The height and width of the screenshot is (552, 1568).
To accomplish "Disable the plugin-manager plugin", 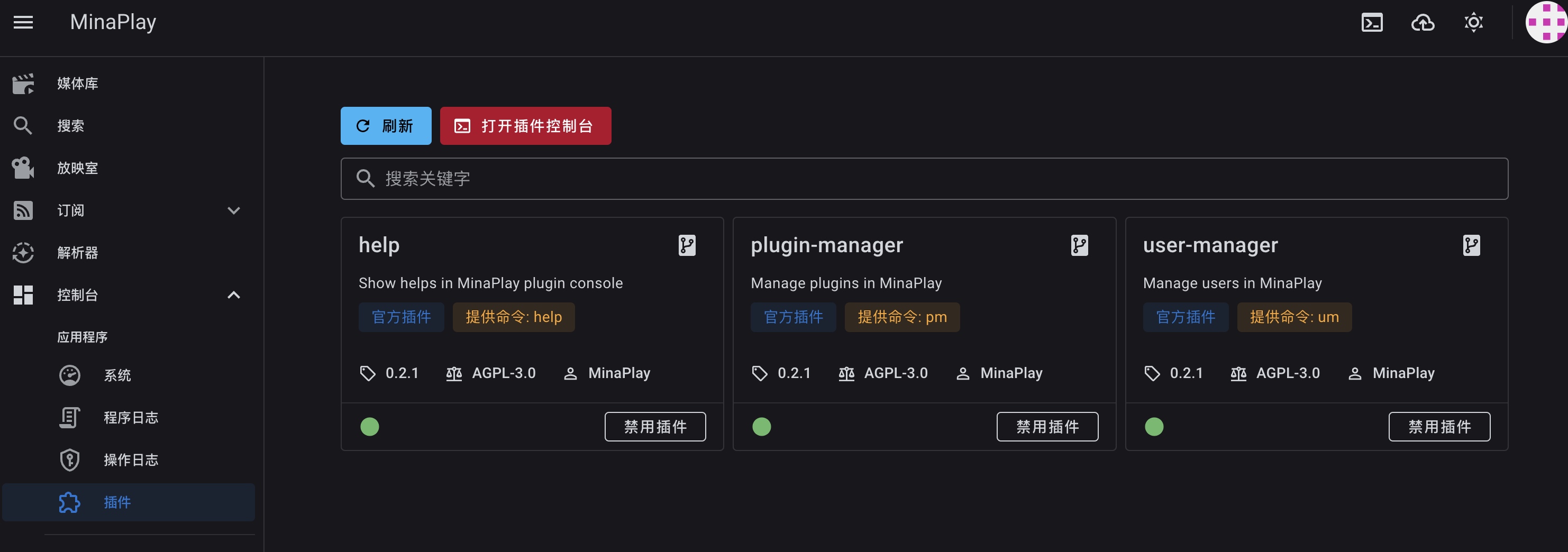I will 1047,427.
